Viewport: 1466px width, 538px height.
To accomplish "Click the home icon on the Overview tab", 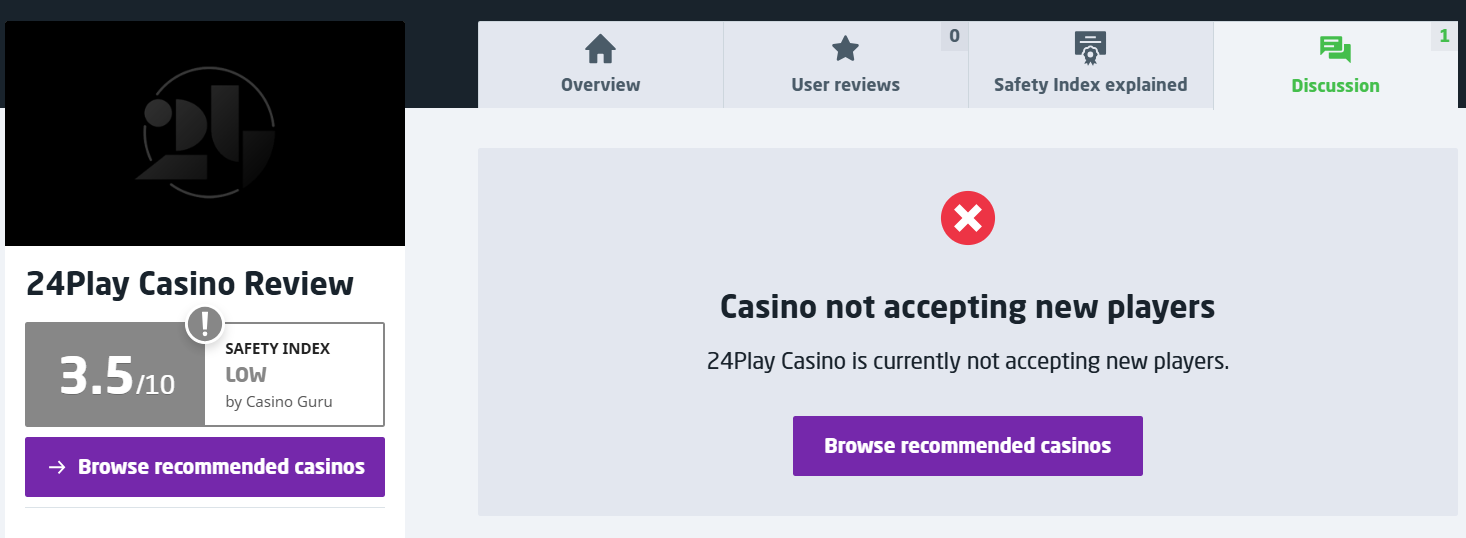I will tap(600, 48).
